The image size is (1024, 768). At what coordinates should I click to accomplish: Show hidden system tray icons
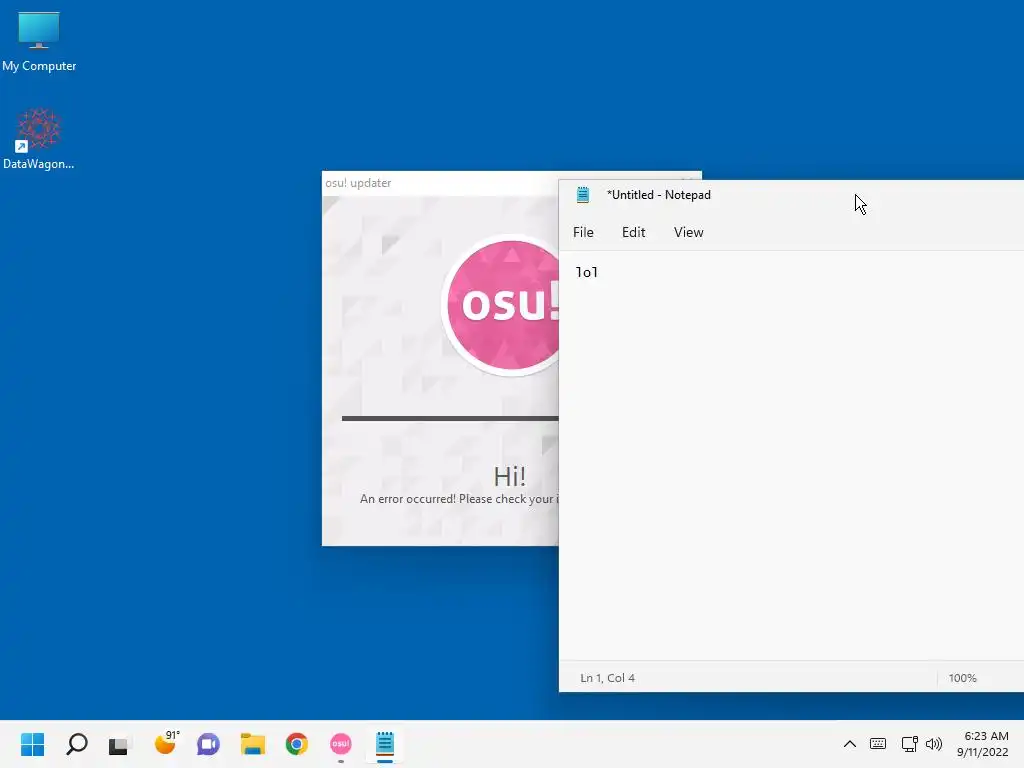point(850,744)
